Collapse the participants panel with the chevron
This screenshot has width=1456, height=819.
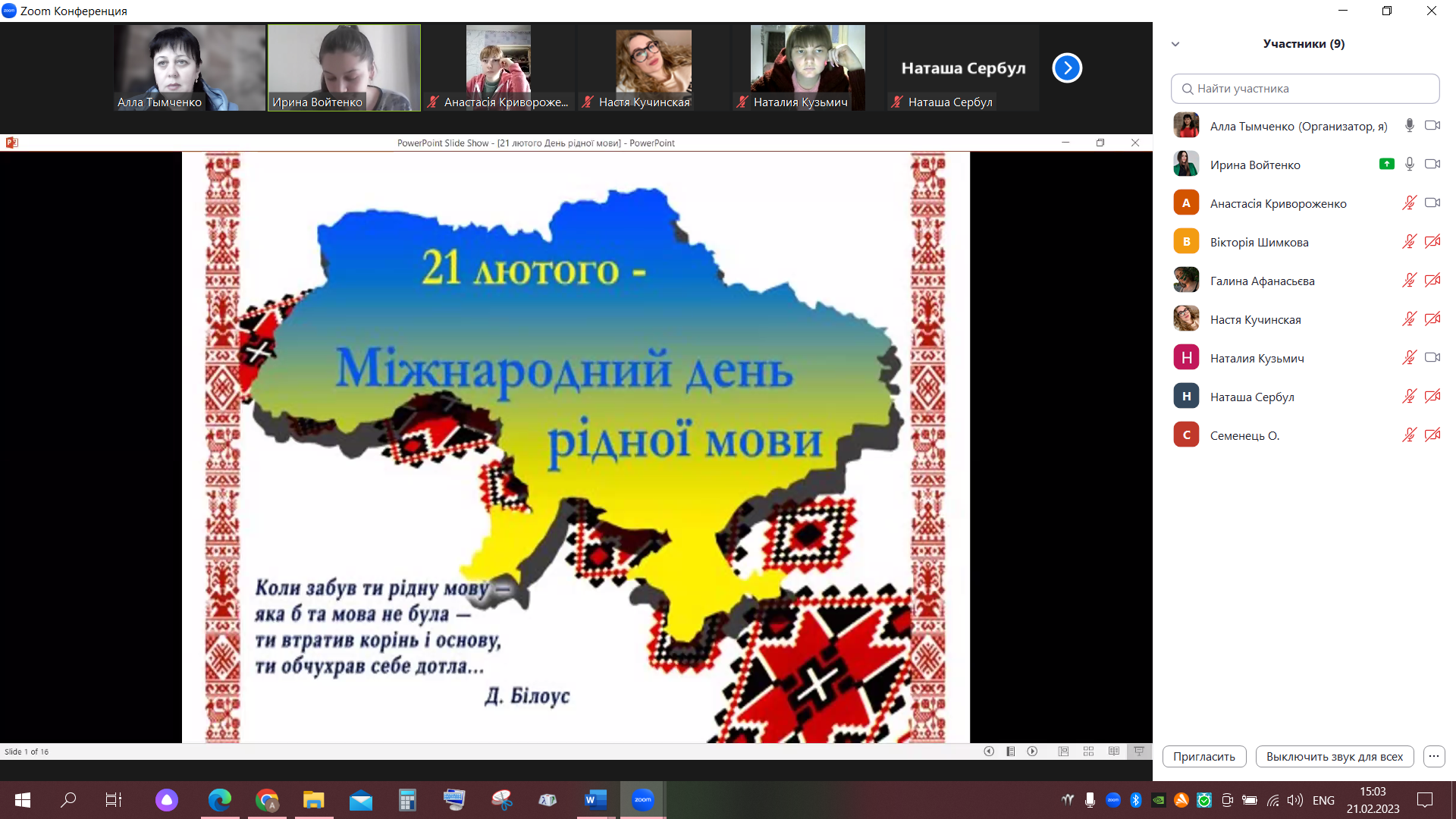click(x=1175, y=44)
